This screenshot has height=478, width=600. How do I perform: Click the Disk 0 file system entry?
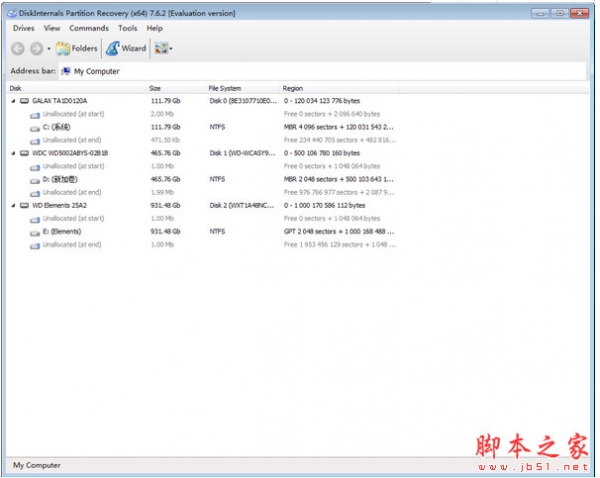pyautogui.click(x=243, y=101)
